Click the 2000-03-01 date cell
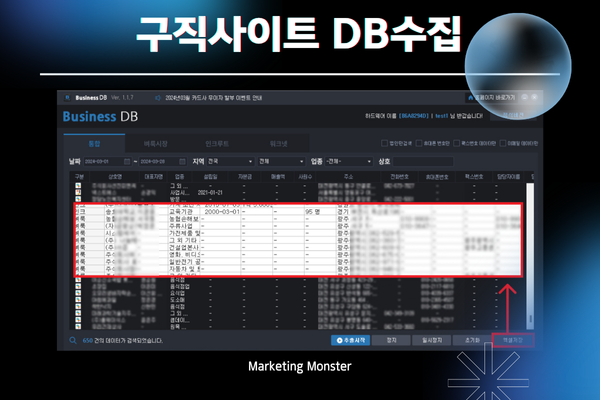This screenshot has height=400, width=600. [x=222, y=212]
